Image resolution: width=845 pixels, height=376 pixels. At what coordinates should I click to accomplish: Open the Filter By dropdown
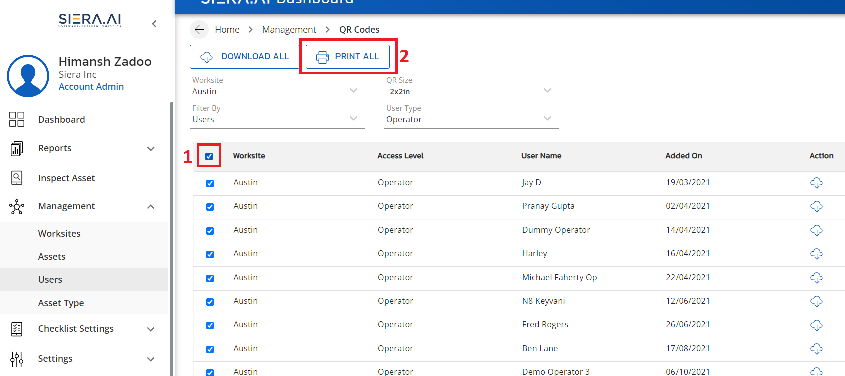click(x=278, y=115)
